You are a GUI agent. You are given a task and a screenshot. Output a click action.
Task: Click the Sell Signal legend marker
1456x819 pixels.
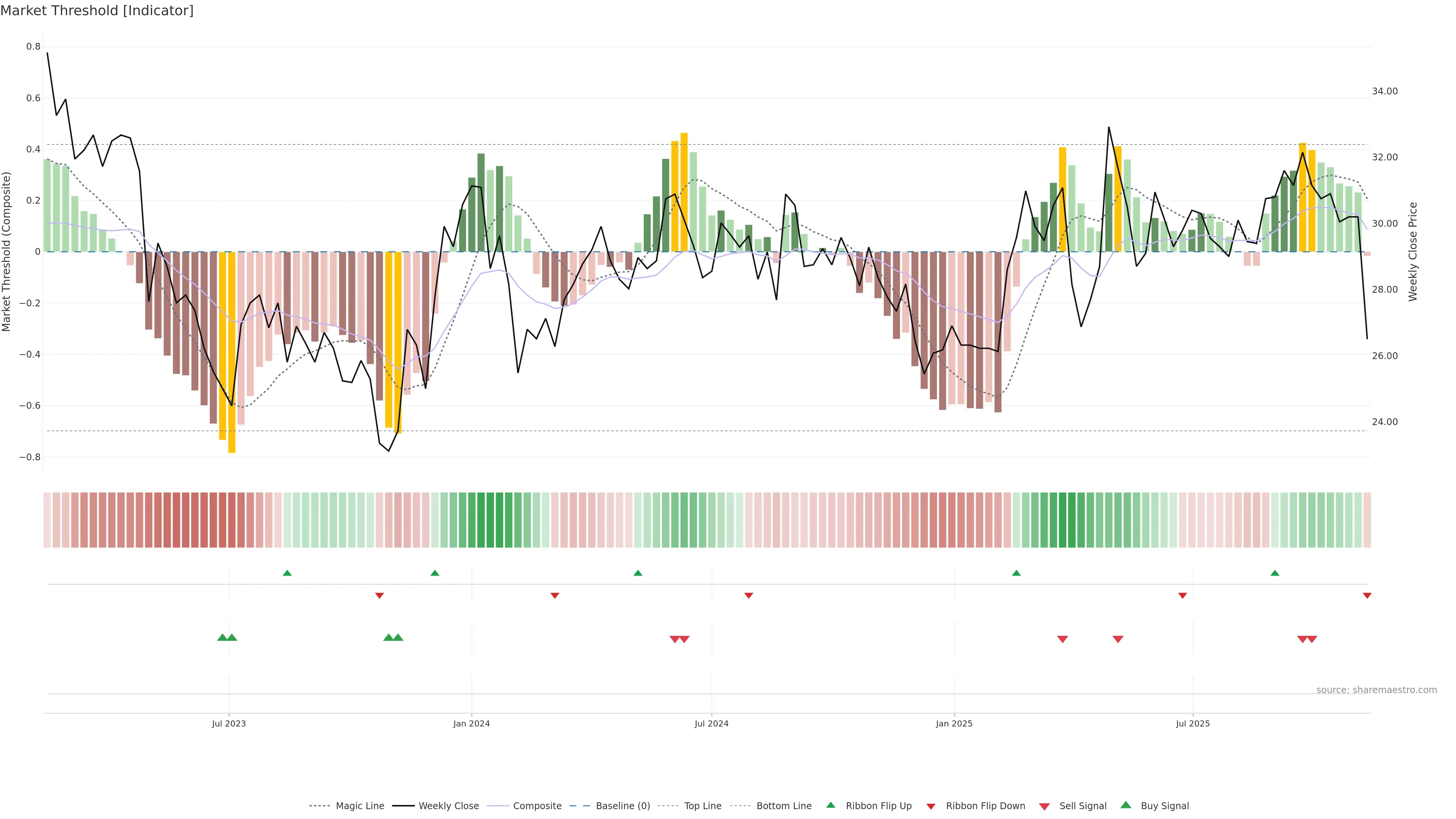coord(1045,806)
